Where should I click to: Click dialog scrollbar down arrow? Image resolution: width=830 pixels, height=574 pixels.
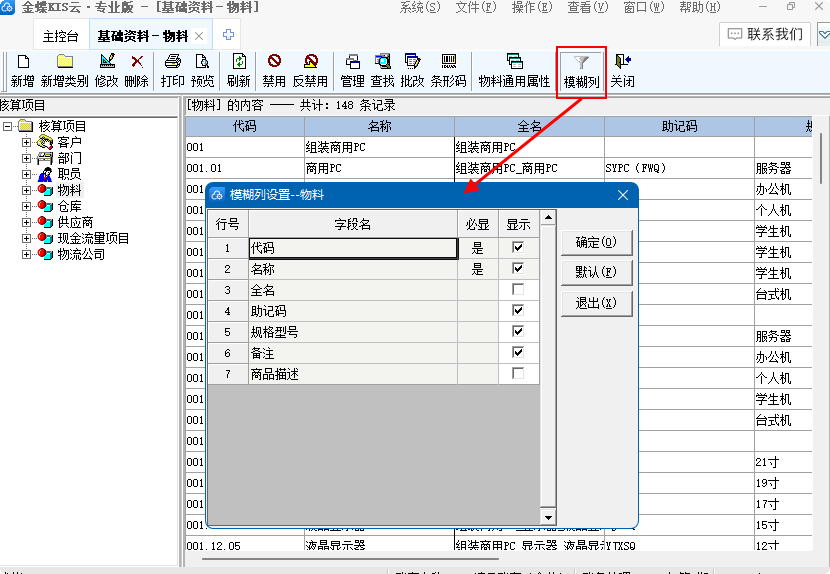[548, 517]
